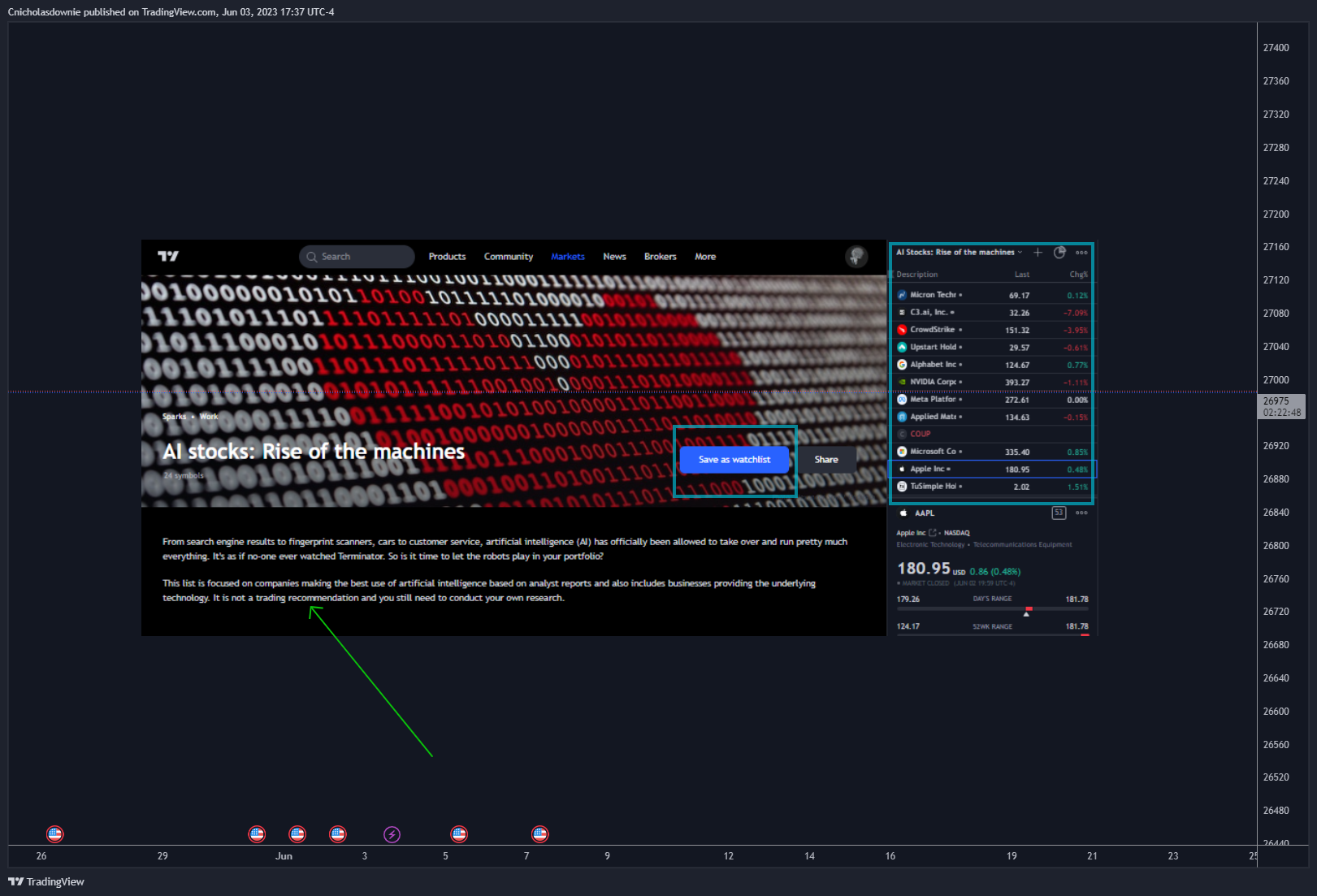This screenshot has height=896, width=1317.
Task: Click the Apple logo beside AAPL heading
Action: pyautogui.click(x=903, y=513)
